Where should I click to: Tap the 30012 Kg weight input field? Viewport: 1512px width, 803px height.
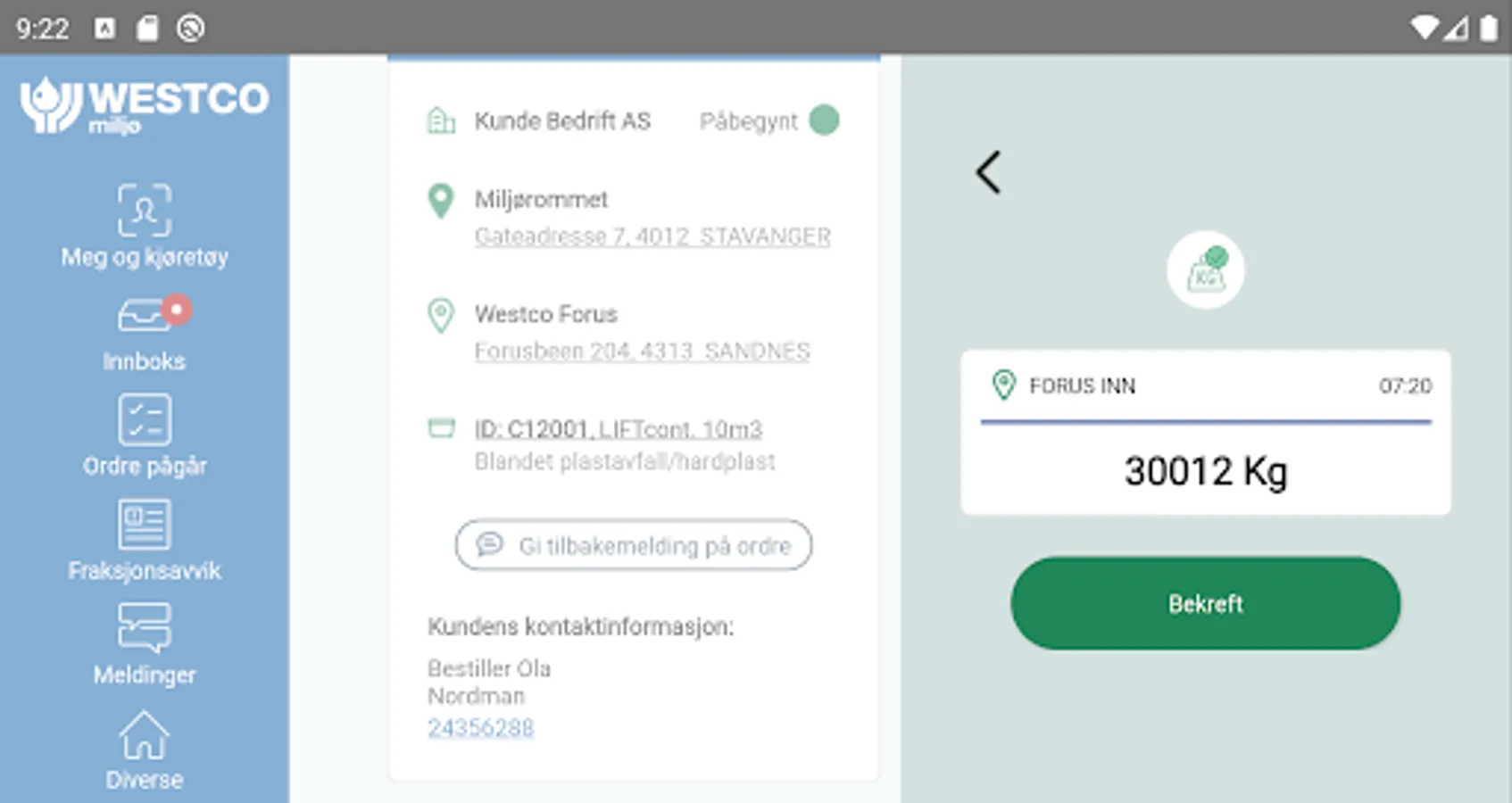(1205, 471)
